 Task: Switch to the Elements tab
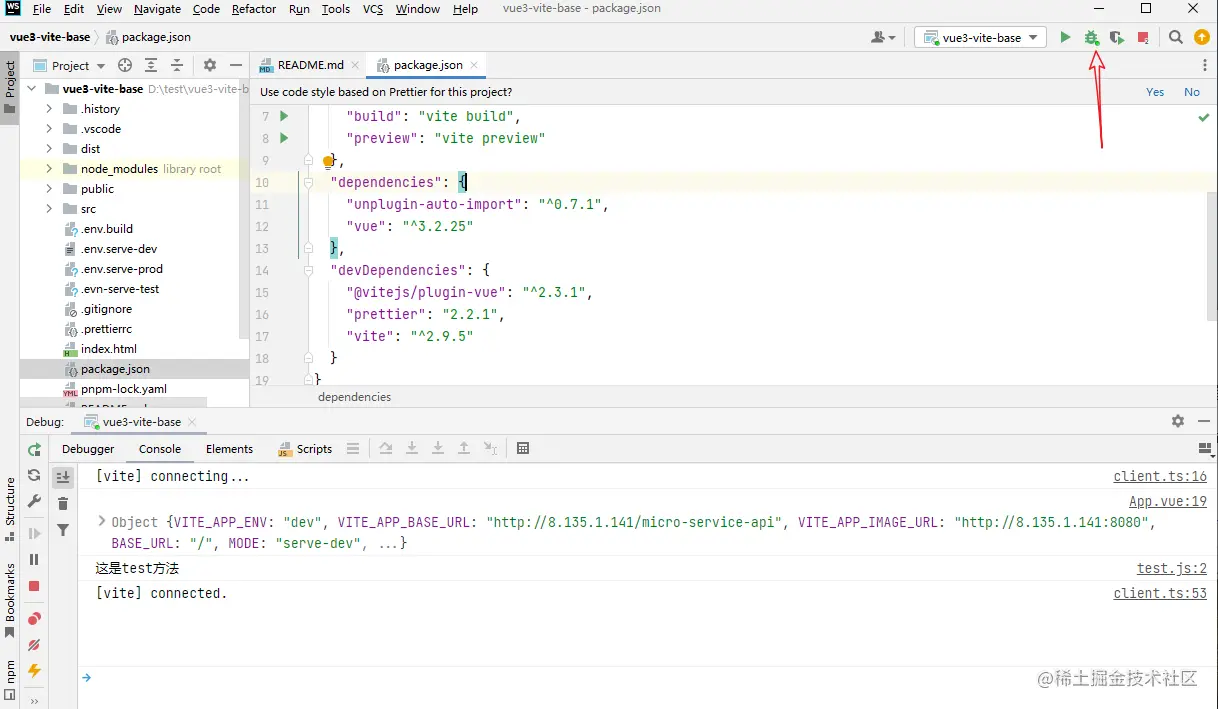pyautogui.click(x=229, y=449)
